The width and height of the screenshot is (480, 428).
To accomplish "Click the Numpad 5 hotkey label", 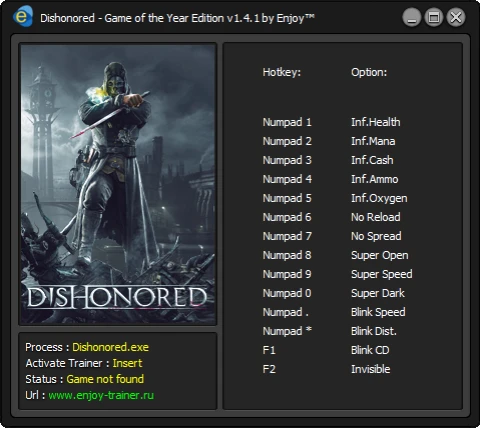I will [x=287, y=198].
